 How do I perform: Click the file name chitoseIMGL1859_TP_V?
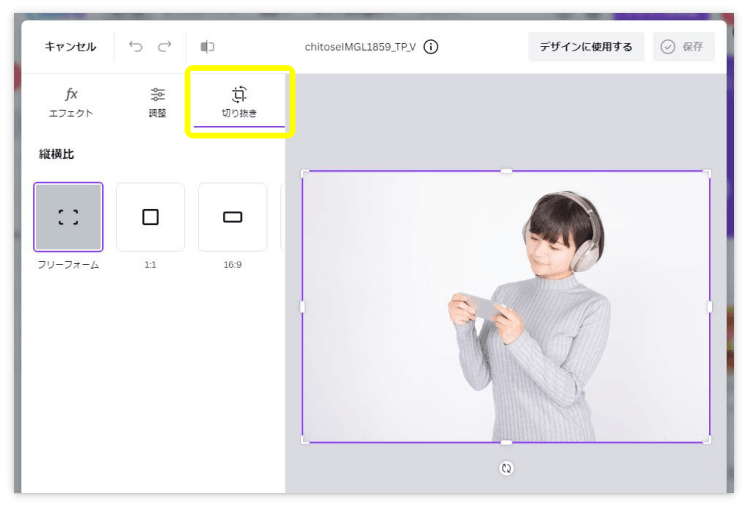pyautogui.click(x=360, y=47)
